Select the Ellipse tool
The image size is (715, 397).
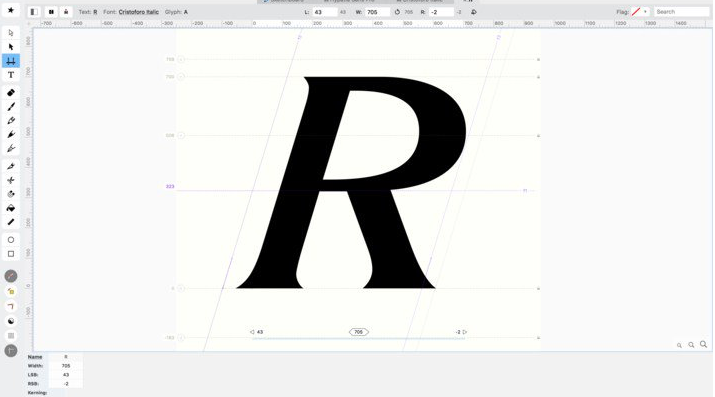[11, 240]
